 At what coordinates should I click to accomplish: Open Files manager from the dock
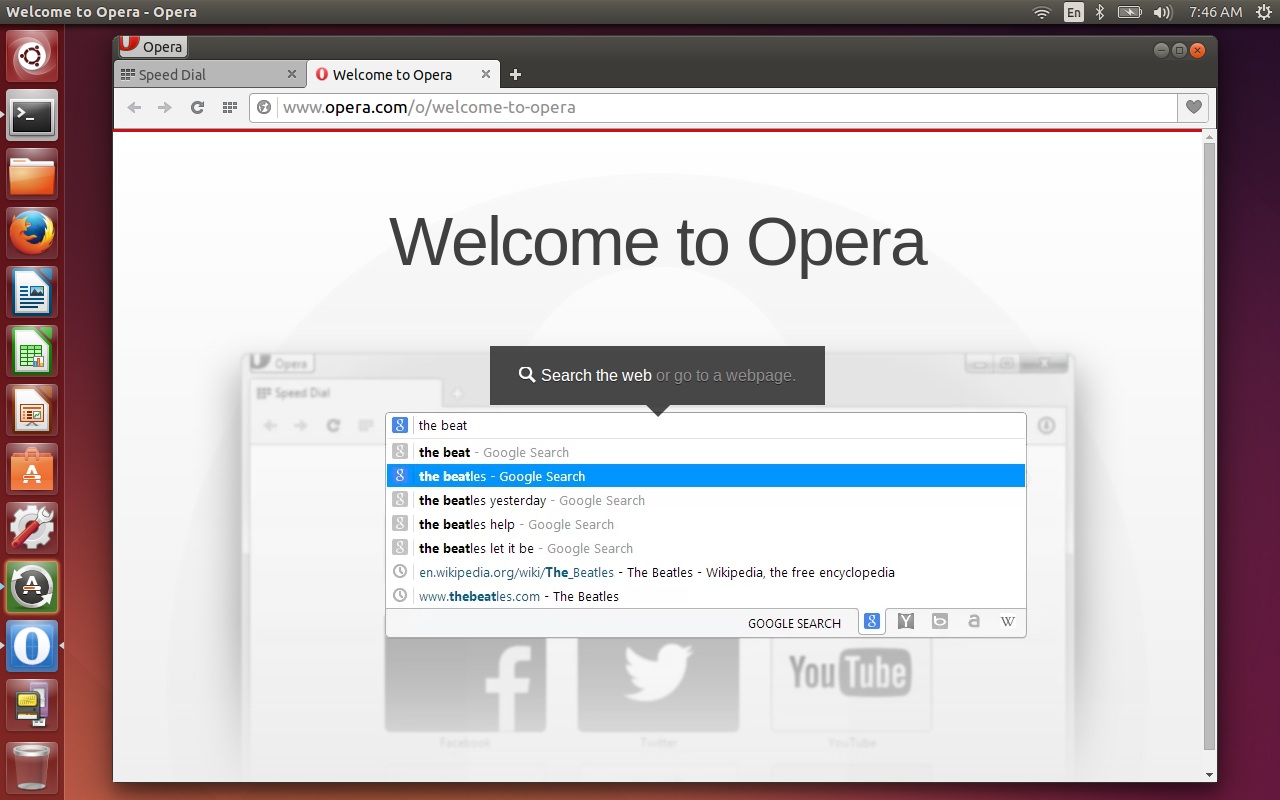click(33, 174)
